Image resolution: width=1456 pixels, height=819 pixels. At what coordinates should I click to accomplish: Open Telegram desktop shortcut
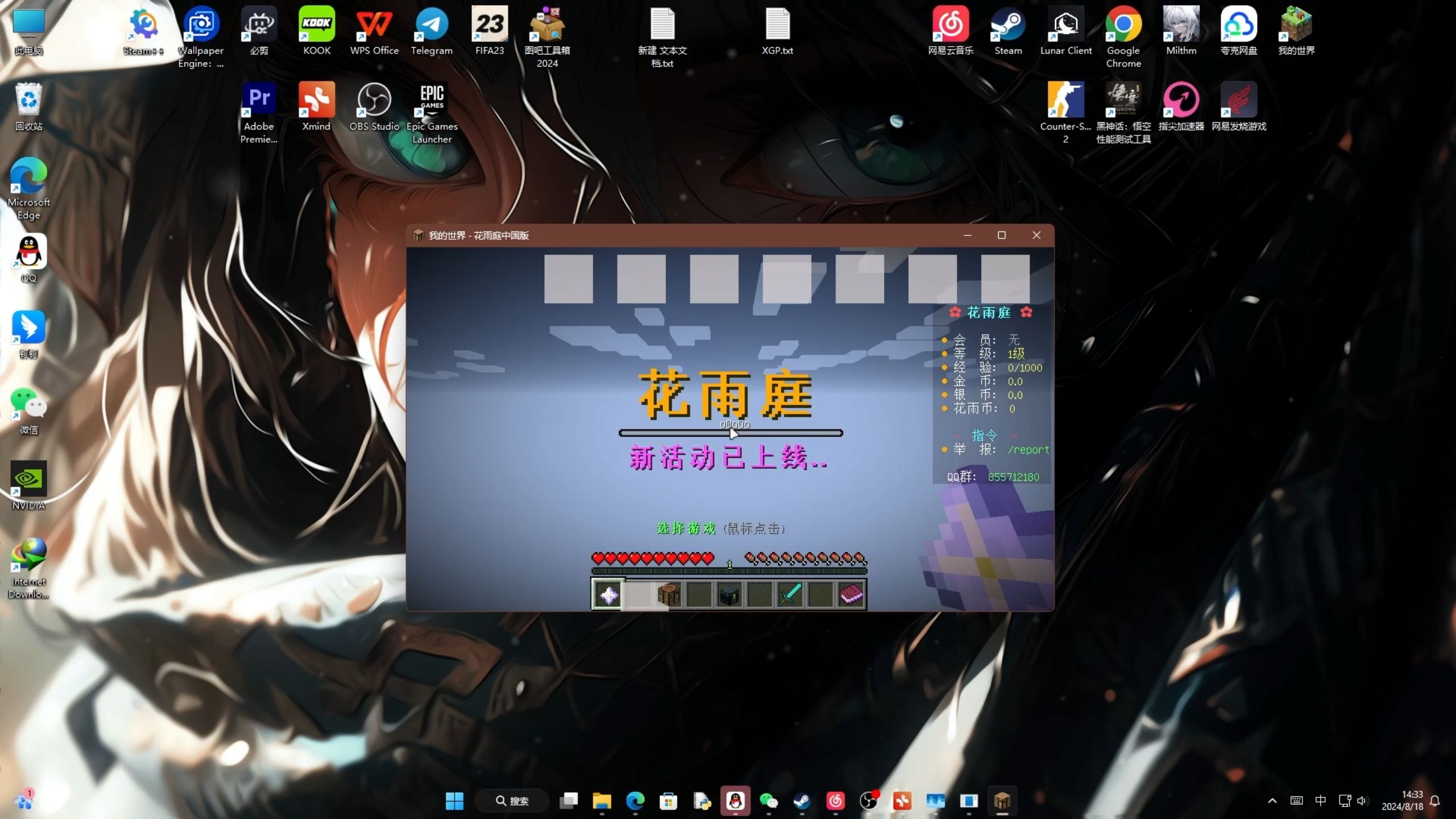click(x=432, y=32)
